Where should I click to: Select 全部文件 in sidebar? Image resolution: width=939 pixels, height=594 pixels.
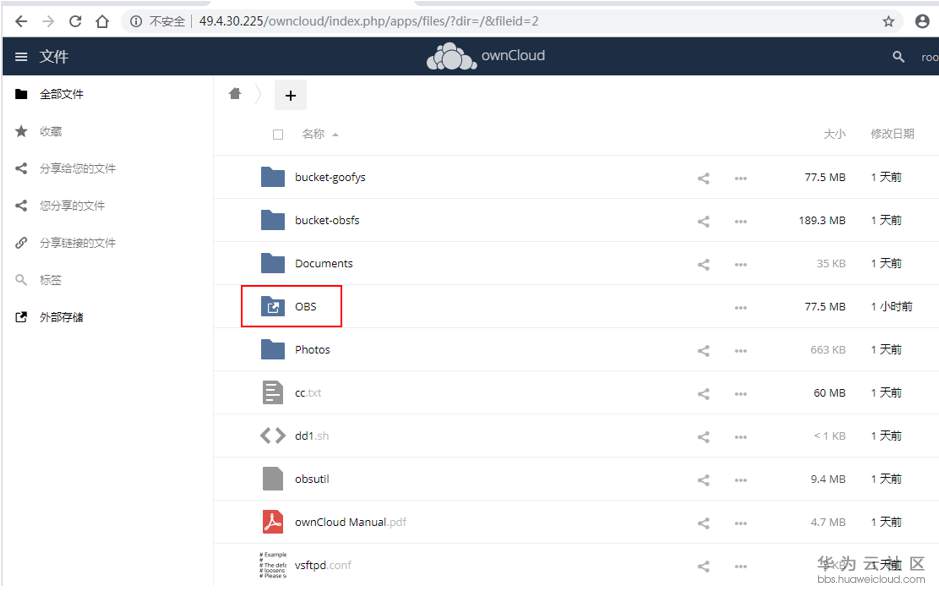click(61, 94)
